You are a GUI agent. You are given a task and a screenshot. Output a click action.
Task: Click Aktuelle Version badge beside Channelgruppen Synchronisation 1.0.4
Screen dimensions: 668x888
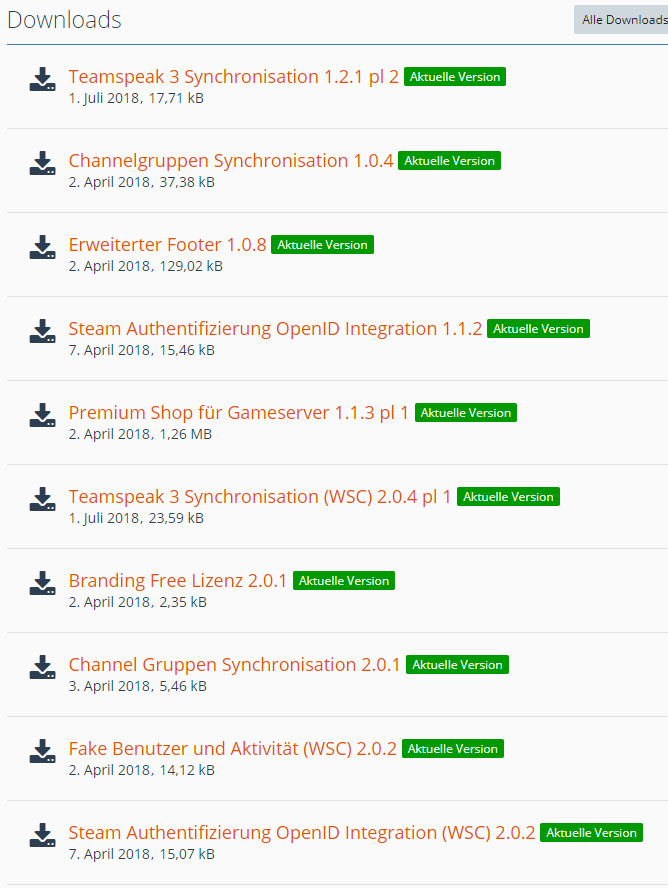point(448,161)
